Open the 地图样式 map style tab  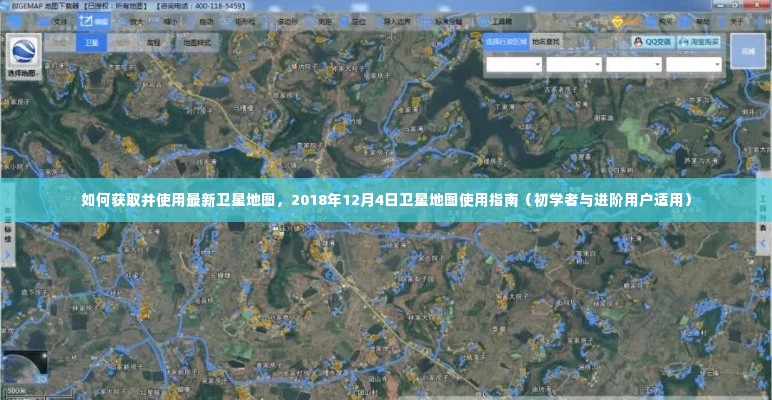point(197,43)
